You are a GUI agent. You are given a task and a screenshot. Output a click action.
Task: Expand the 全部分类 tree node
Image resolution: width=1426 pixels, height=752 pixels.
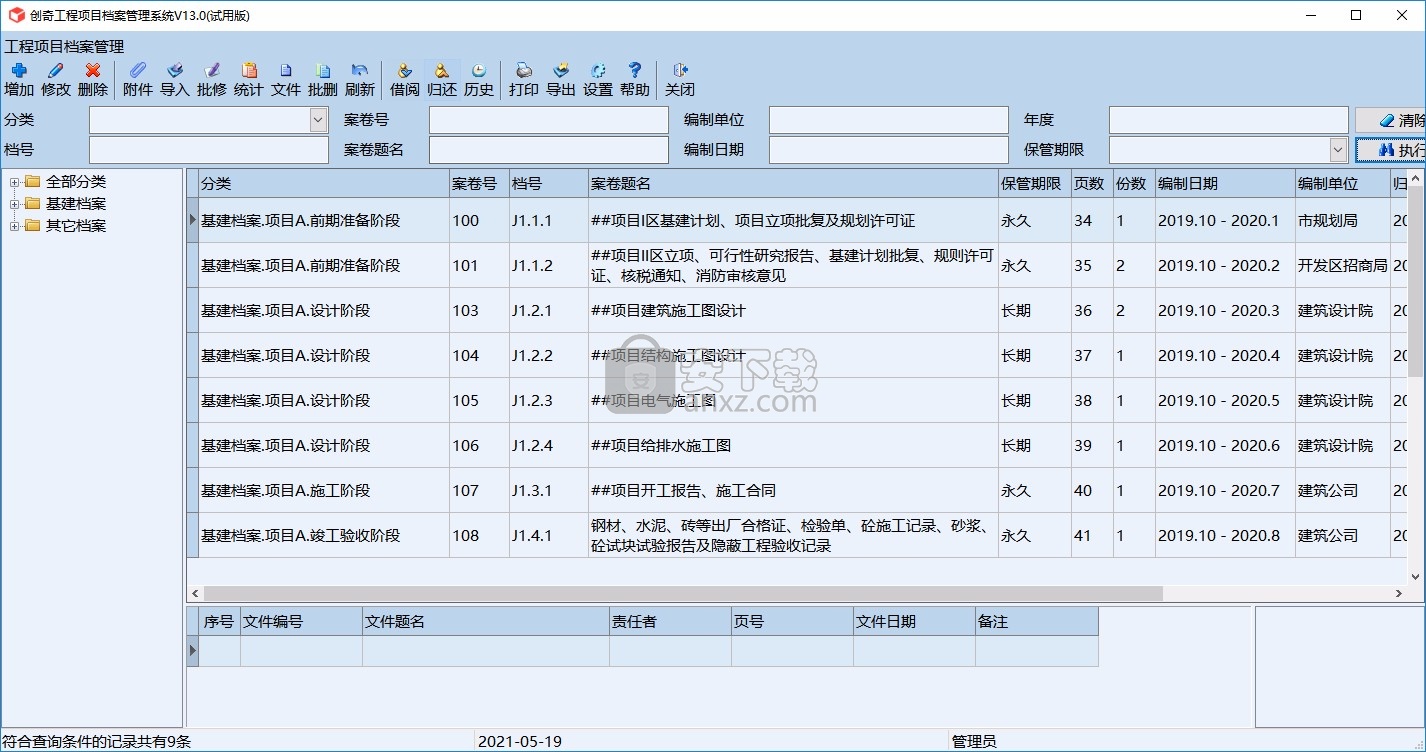(x=15, y=182)
